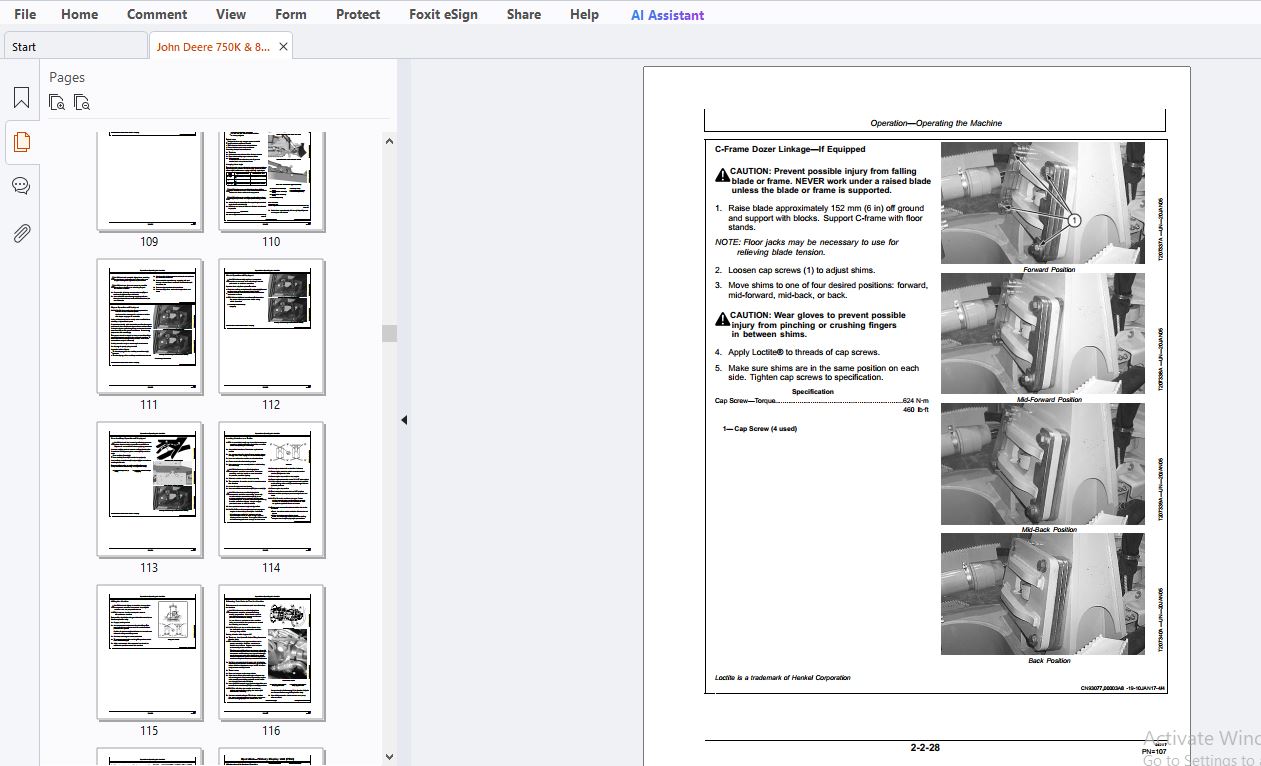
Task: Click 'Apply Loctite® to threads of cap screws'
Action: (804, 352)
